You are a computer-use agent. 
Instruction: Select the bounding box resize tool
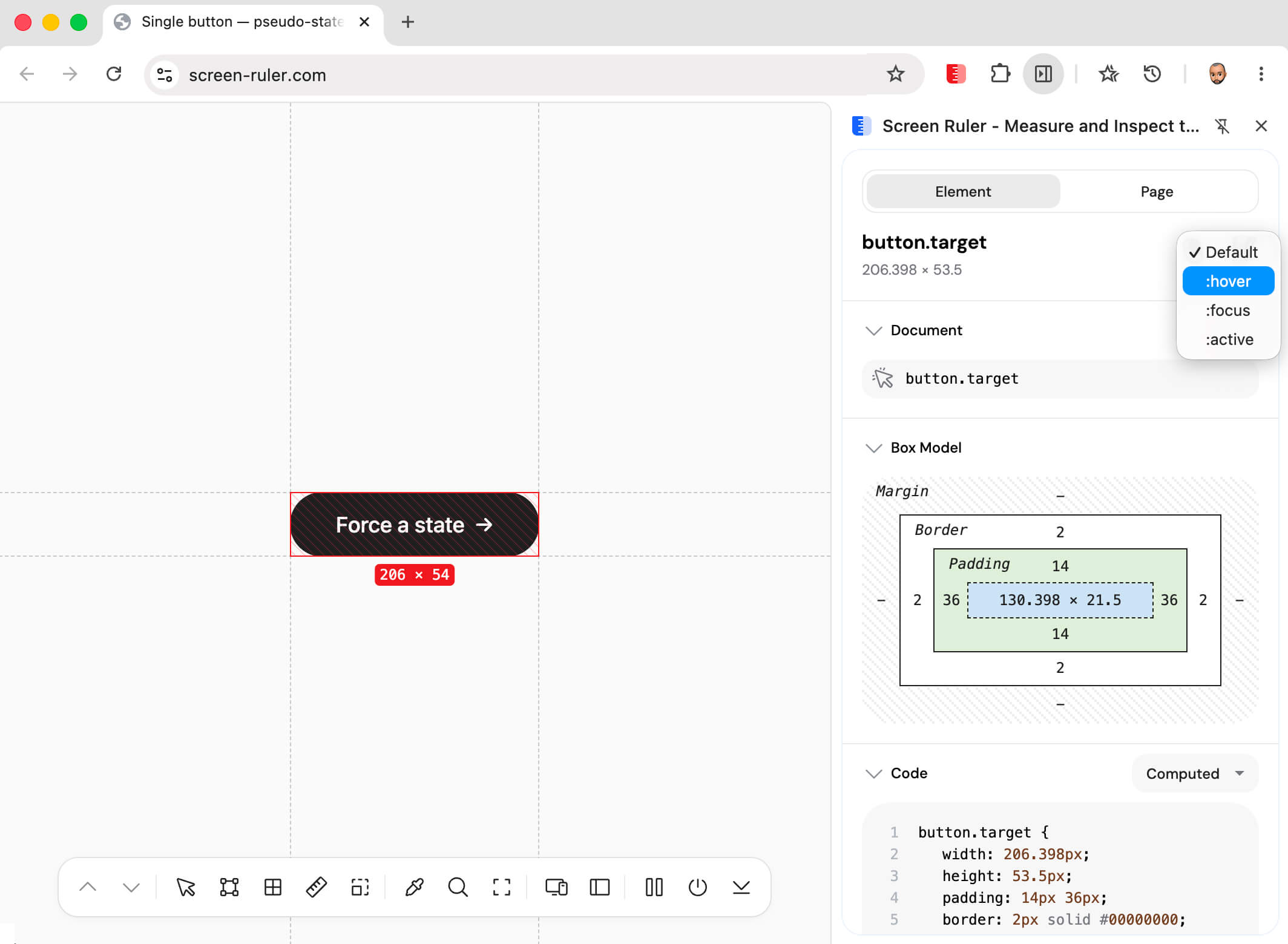pos(229,887)
